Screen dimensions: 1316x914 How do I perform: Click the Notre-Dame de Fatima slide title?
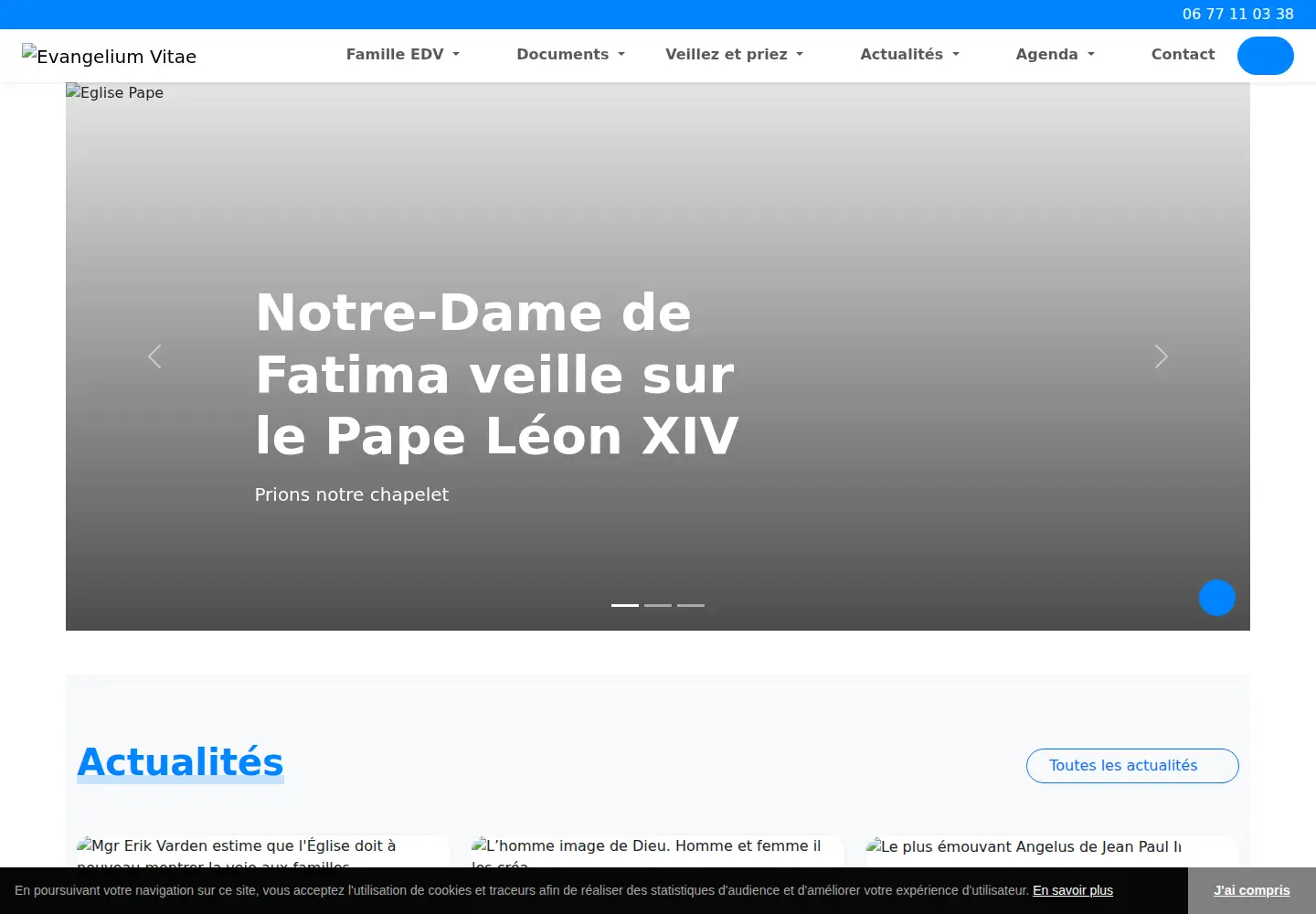pos(497,374)
